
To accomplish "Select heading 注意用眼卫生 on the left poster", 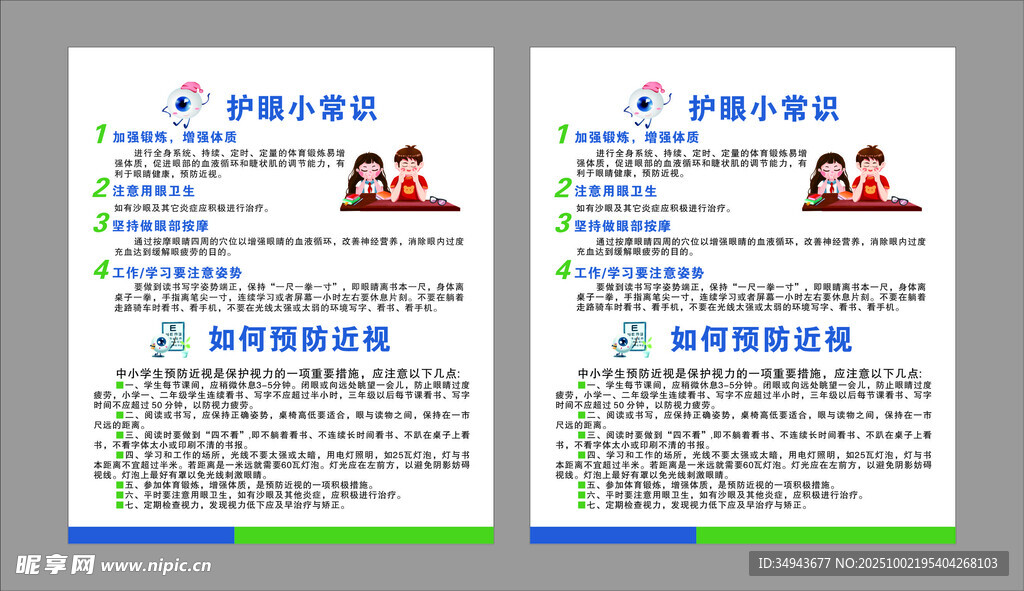I will (153, 190).
